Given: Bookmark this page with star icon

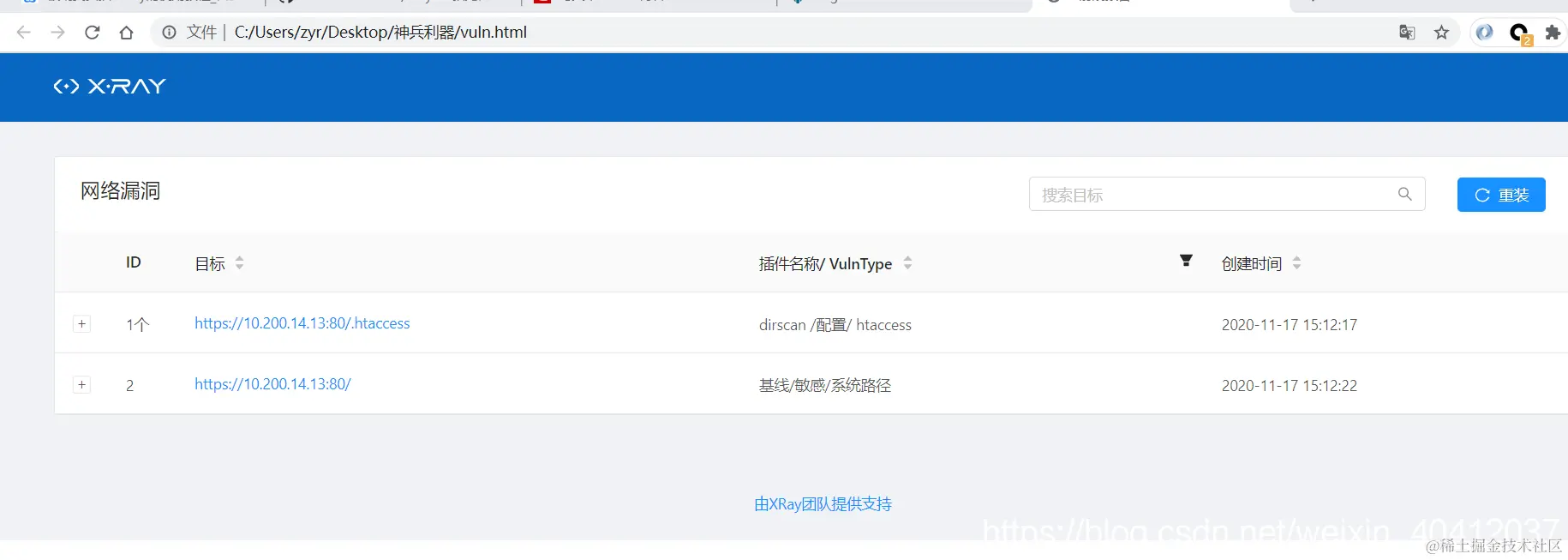Looking at the screenshot, I should (1442, 33).
